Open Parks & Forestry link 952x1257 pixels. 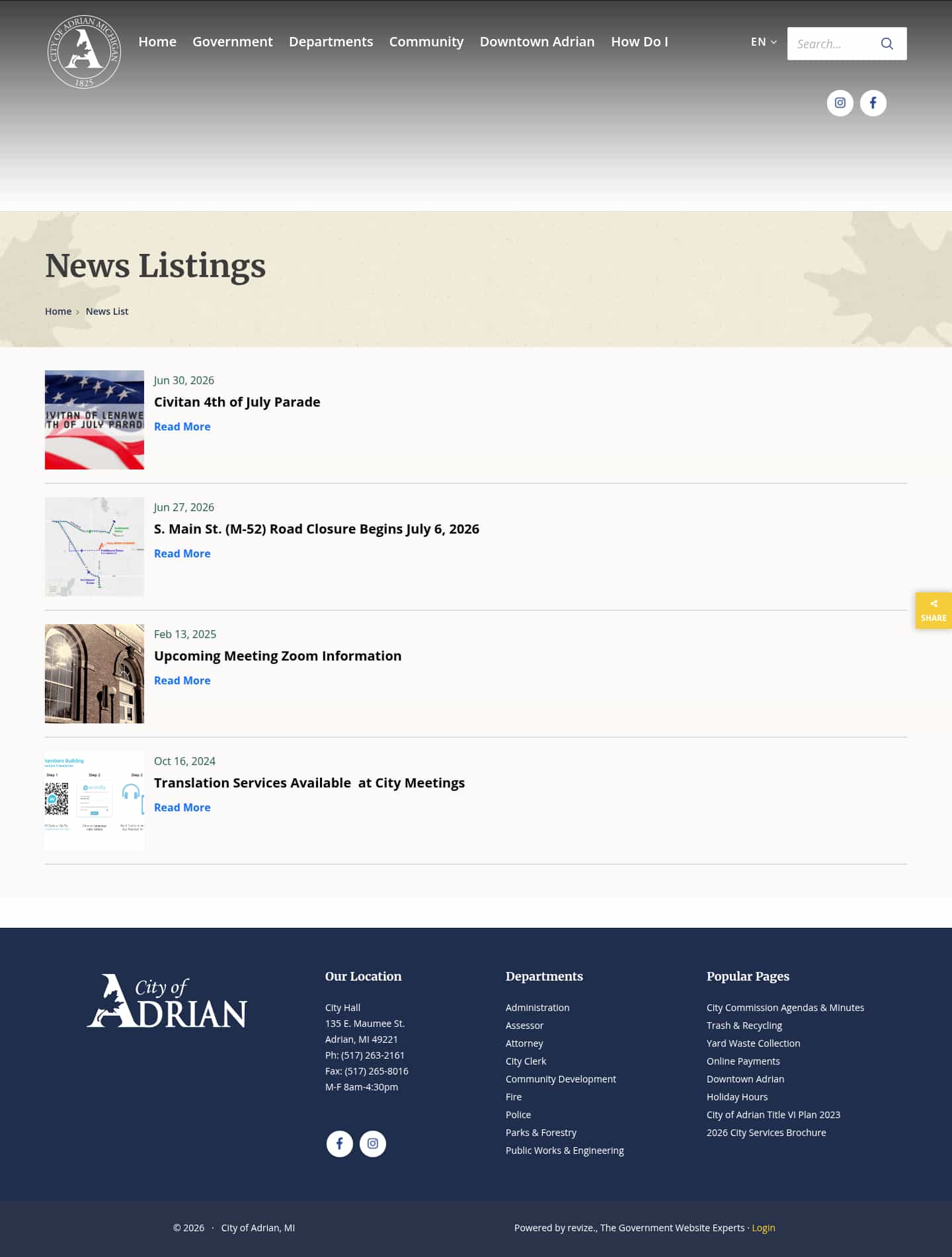point(541,1133)
